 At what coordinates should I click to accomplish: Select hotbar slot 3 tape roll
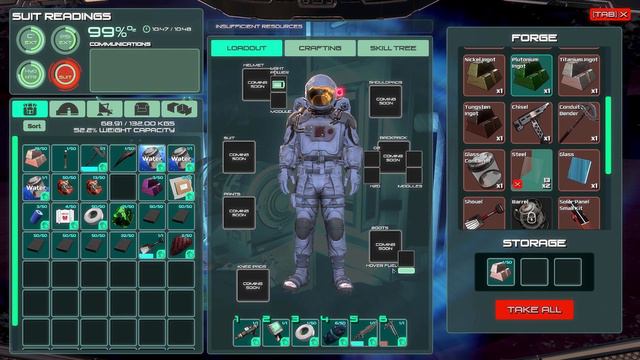[x=306, y=333]
